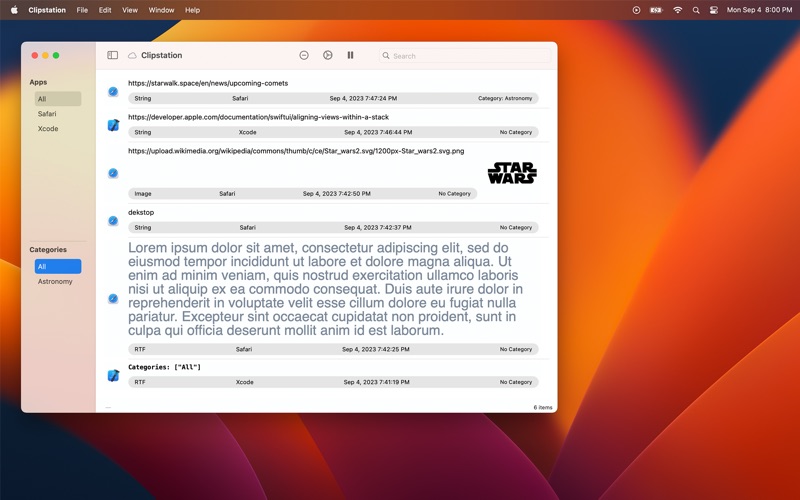Click the circled play icon in the toolbar
This screenshot has height=500, width=800.
pos(328,55)
